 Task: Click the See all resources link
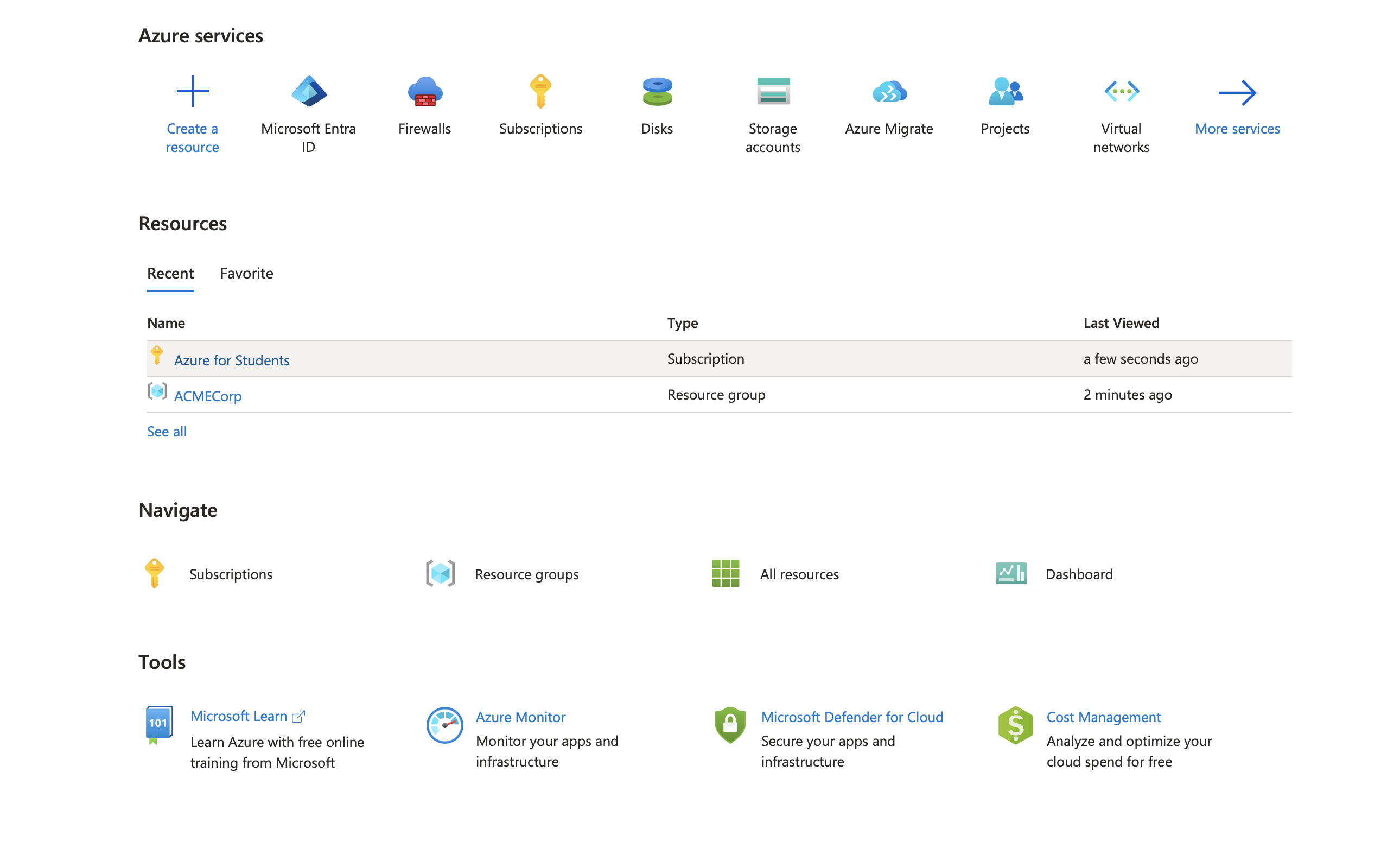(x=167, y=432)
